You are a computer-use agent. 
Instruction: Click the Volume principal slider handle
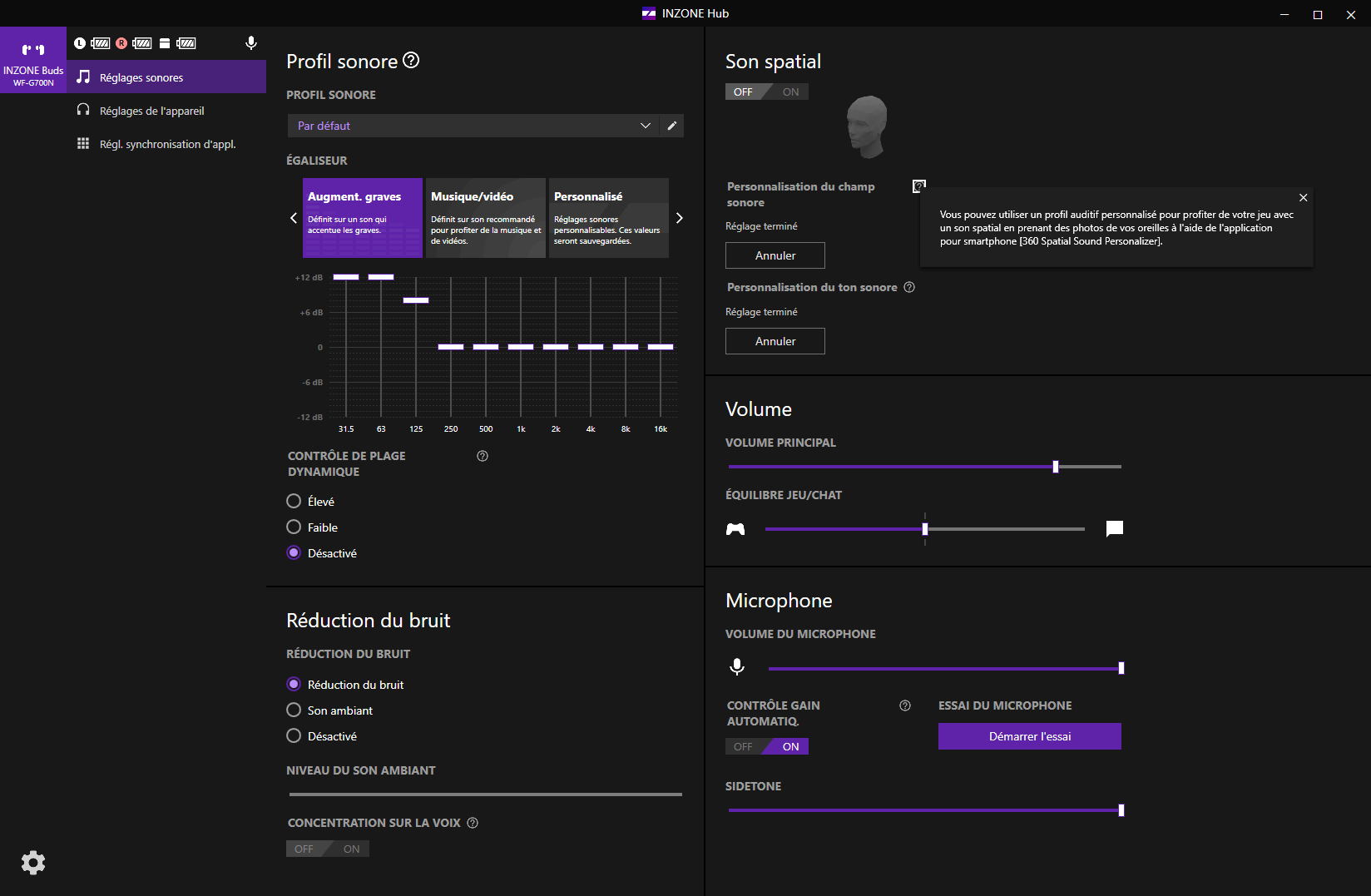[x=1056, y=467]
